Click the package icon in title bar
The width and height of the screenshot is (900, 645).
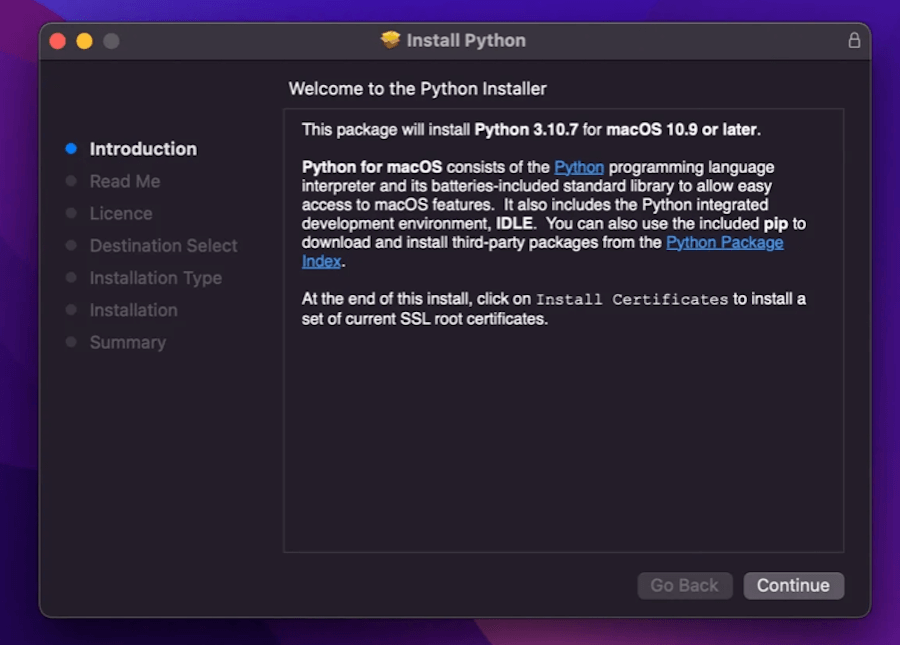(390, 40)
